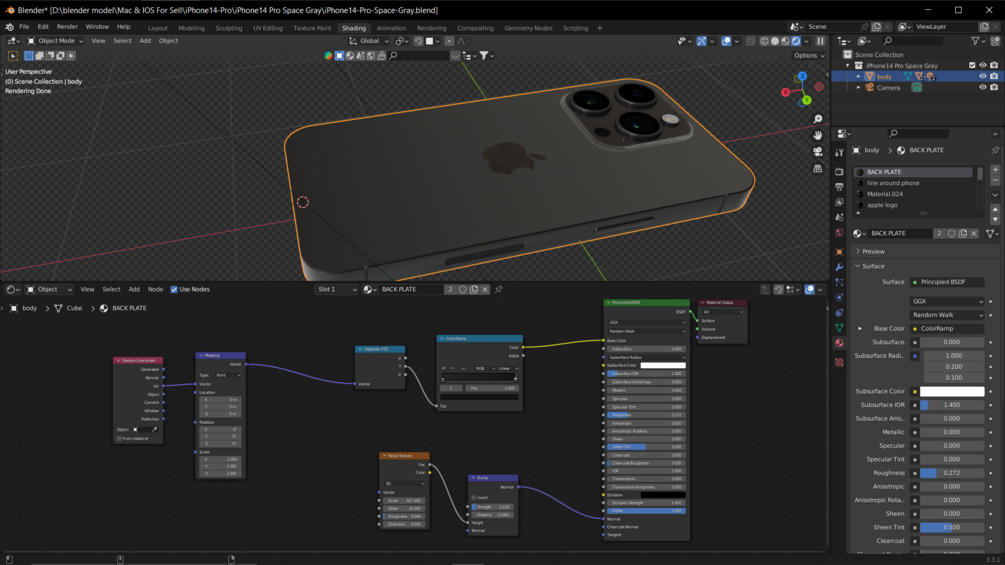Toggle viewport gizmos button
This screenshot has width=1005, height=565.
702,41
